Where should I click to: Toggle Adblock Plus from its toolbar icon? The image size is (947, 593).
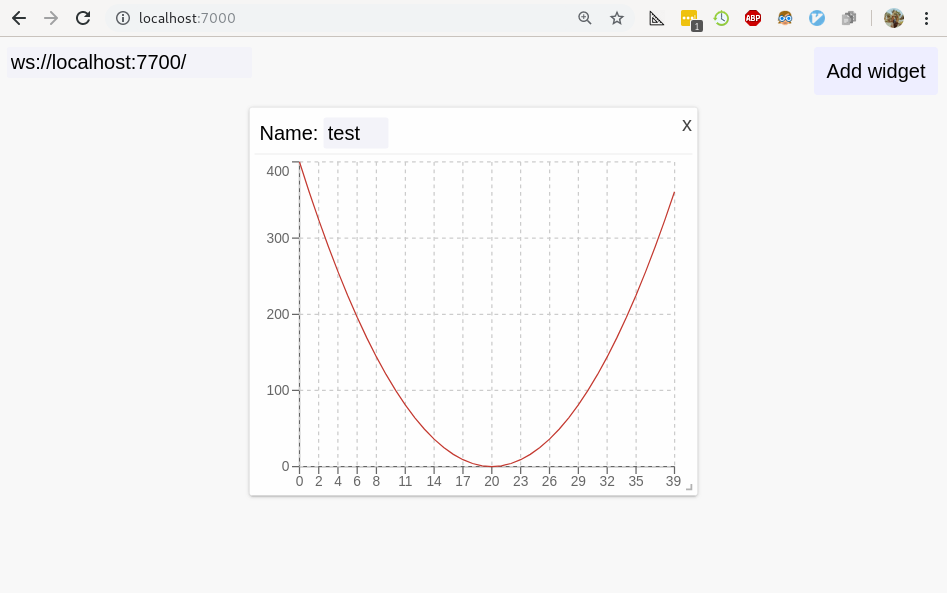click(x=752, y=18)
